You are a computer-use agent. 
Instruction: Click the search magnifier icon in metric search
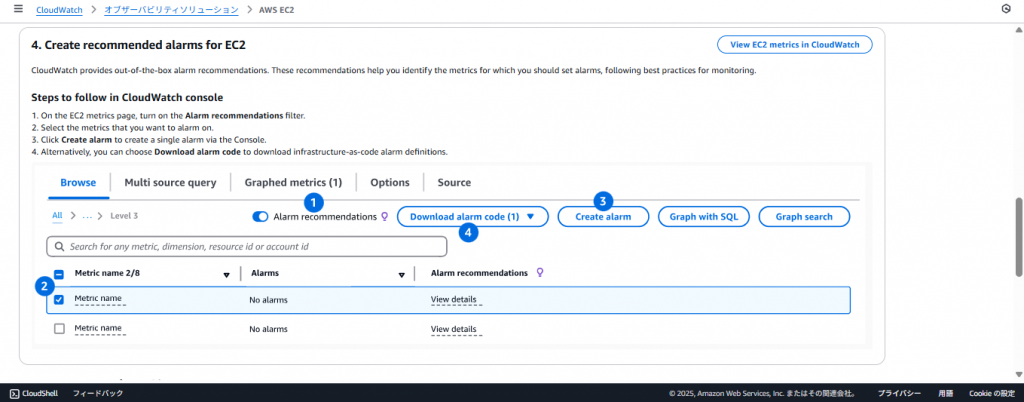click(61, 246)
